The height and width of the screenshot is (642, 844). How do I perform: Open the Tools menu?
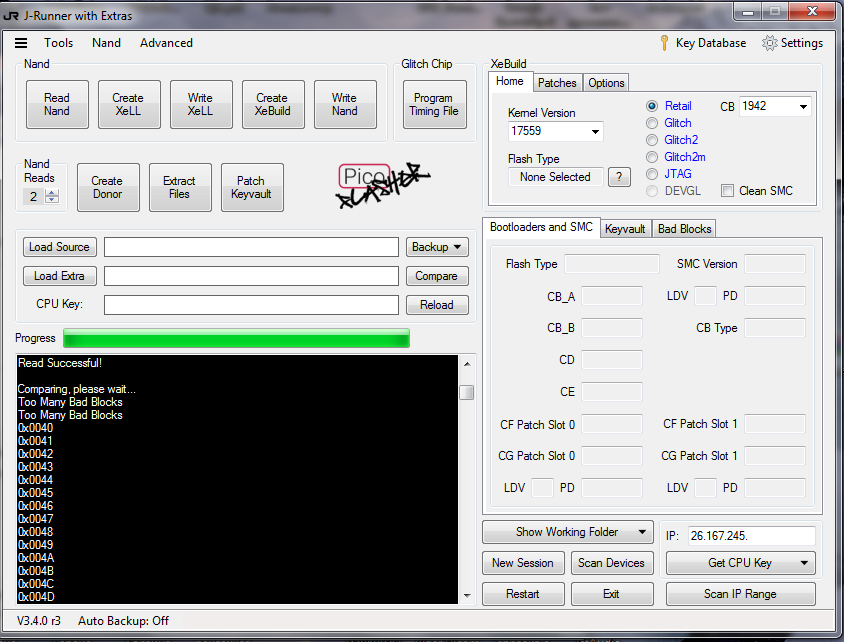[58, 43]
